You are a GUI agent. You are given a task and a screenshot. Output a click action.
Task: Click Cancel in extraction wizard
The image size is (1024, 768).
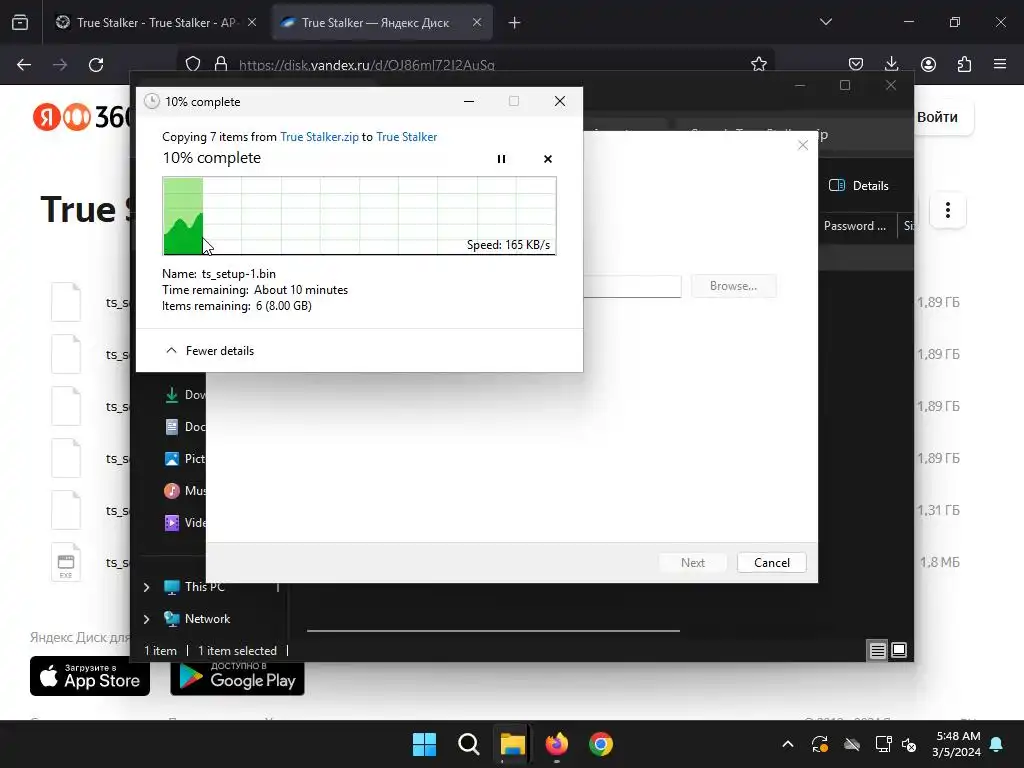pos(771,562)
